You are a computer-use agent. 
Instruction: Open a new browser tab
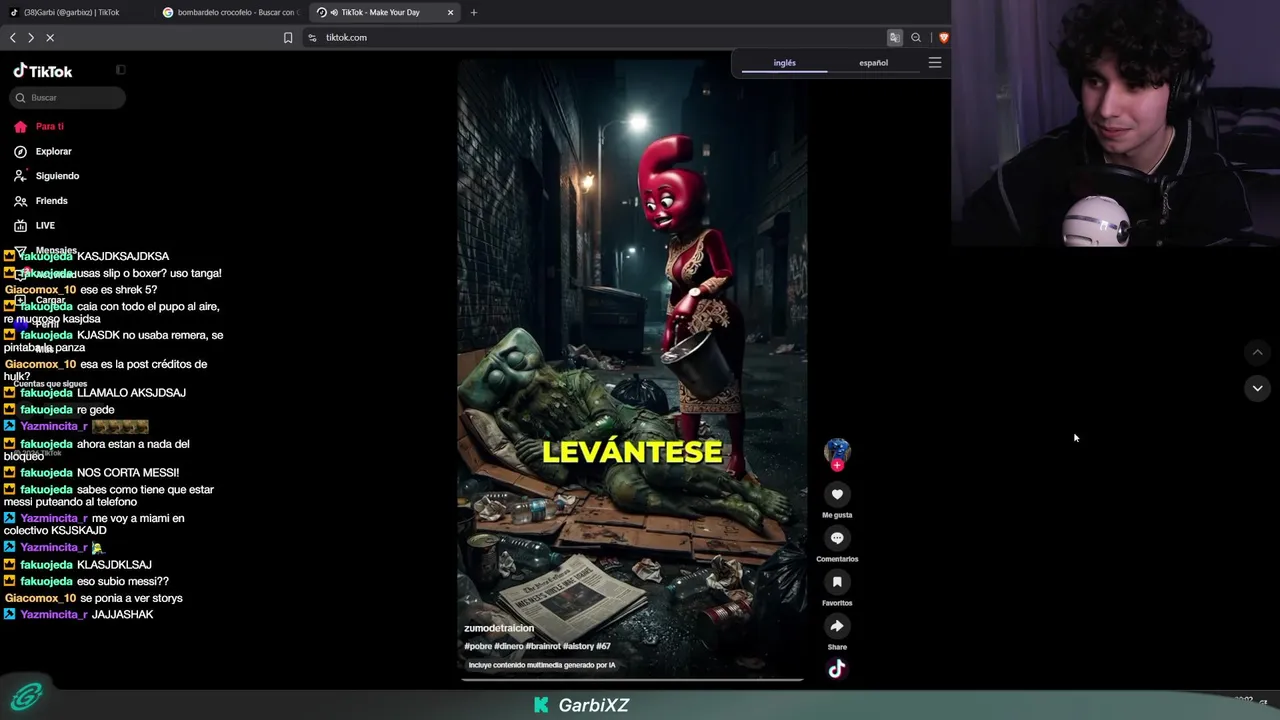[x=474, y=12]
